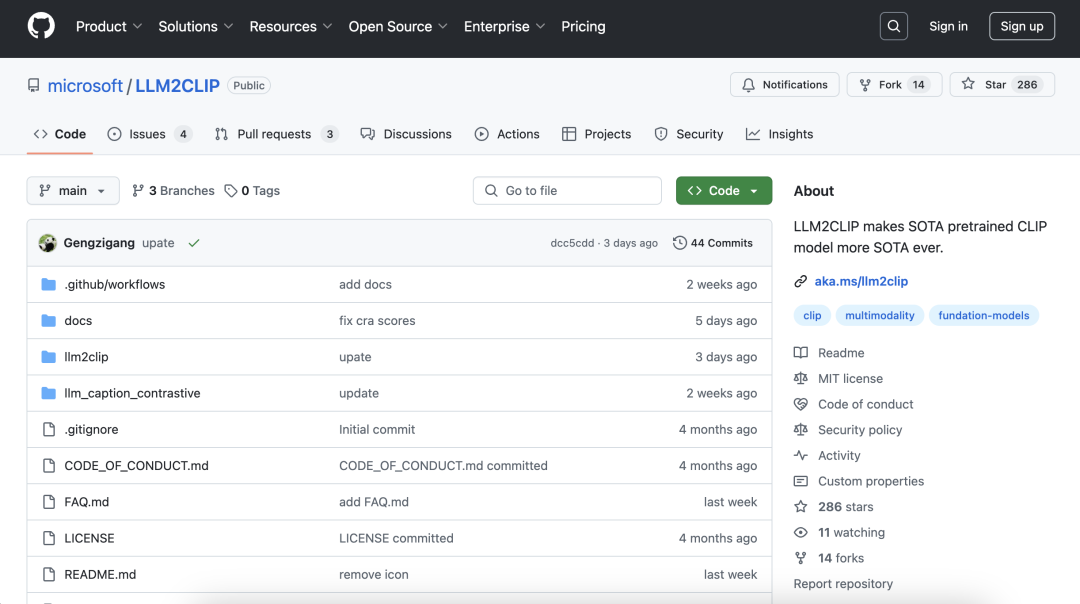1080x604 pixels.
Task: Click the aka.ms/llm2clip link
Action: tap(861, 281)
